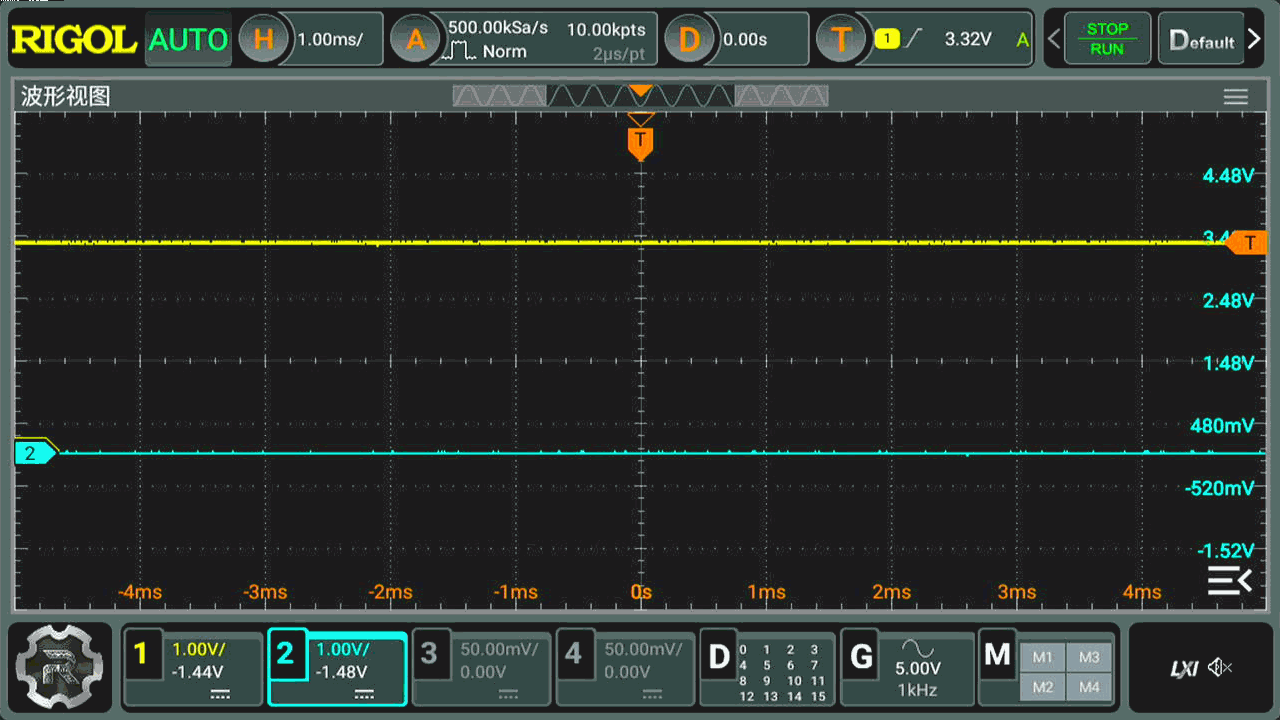
Task: Click the 10.00kpts memory depth value
Action: [606, 30]
